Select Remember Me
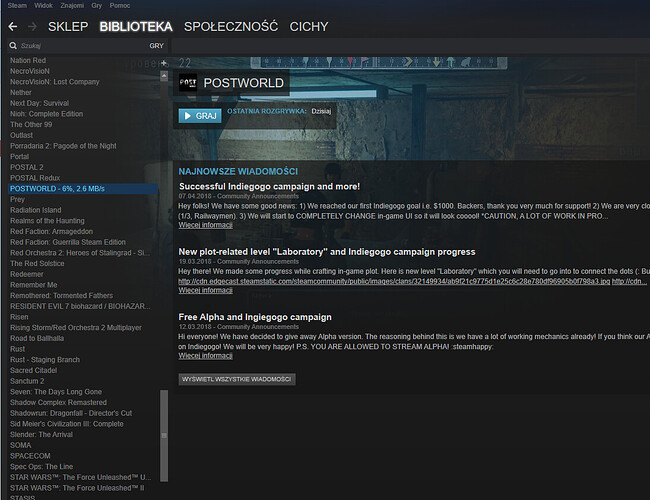650x500 pixels. [34, 285]
